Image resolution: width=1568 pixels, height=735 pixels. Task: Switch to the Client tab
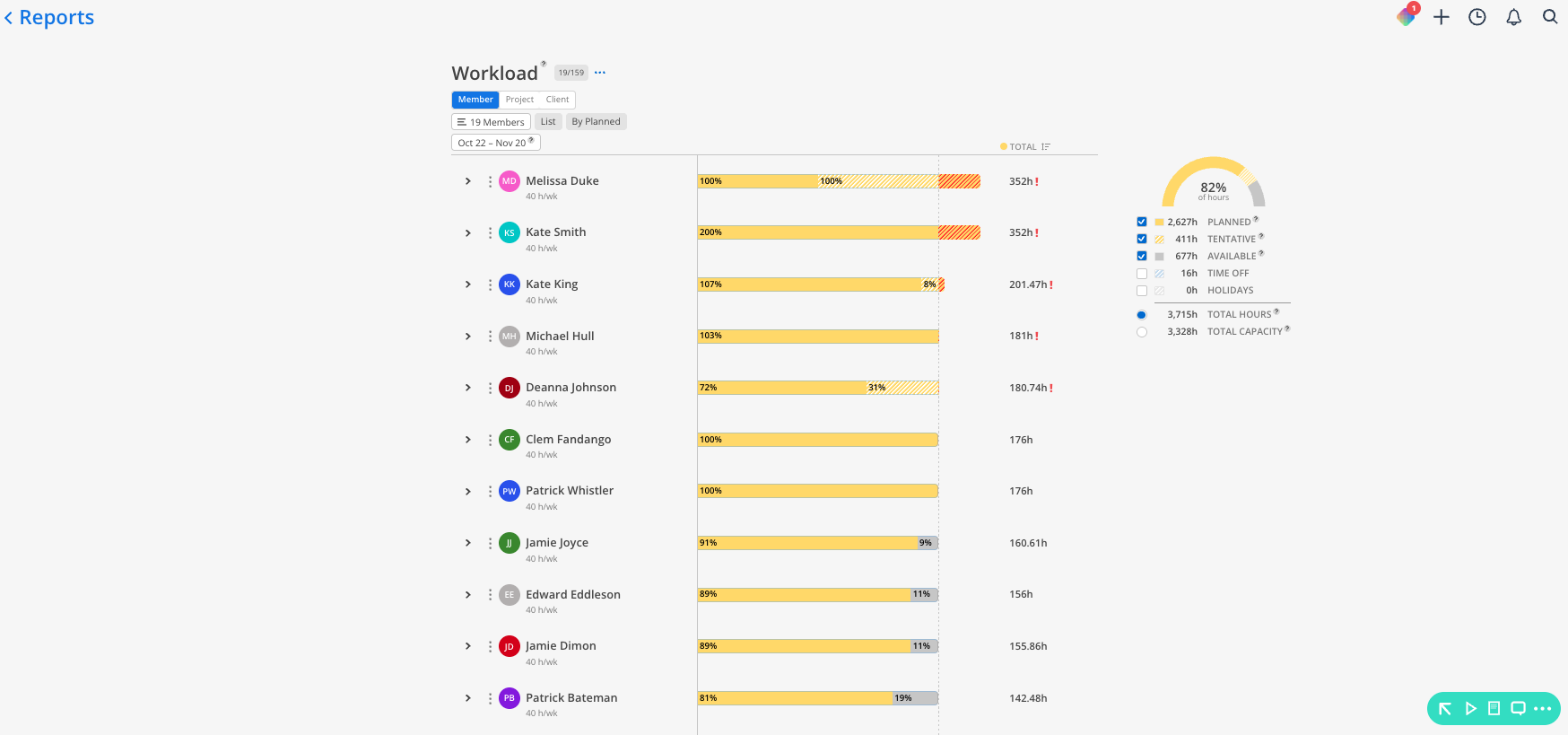click(557, 100)
